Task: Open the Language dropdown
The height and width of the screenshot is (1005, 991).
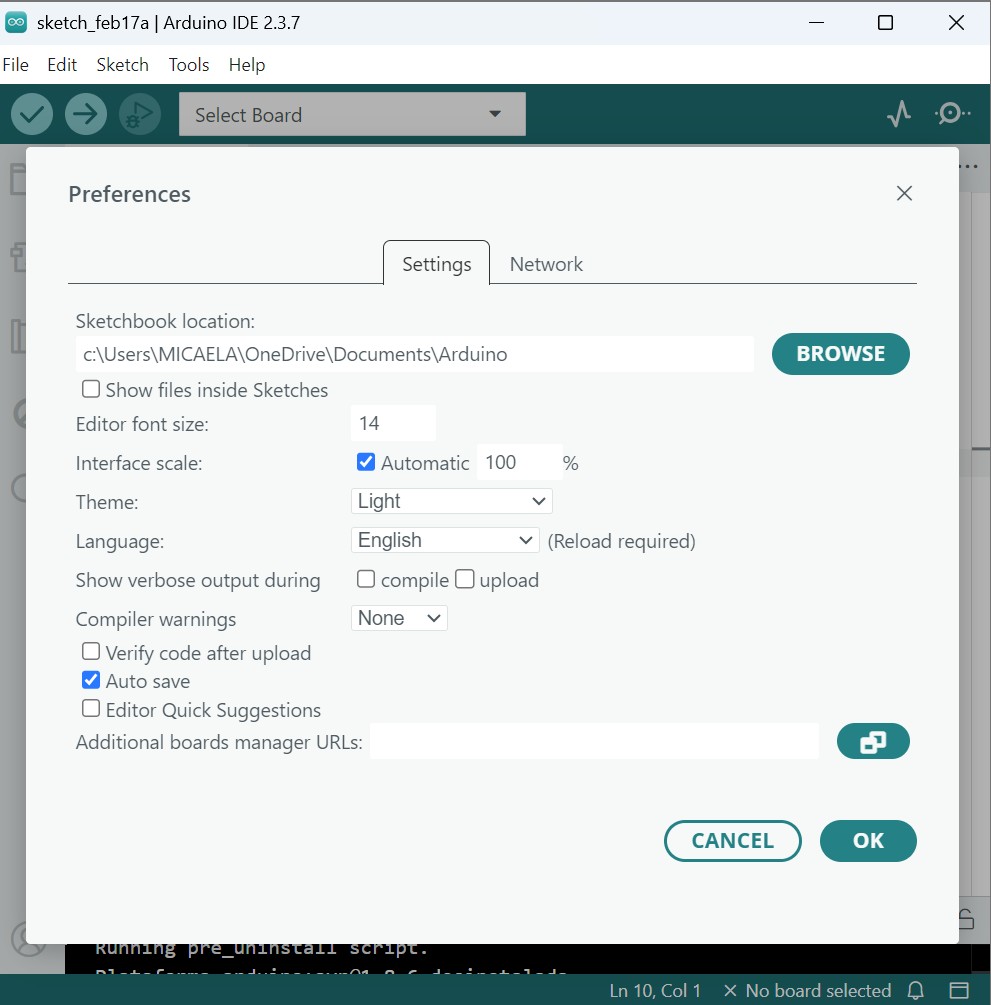Action: point(445,540)
